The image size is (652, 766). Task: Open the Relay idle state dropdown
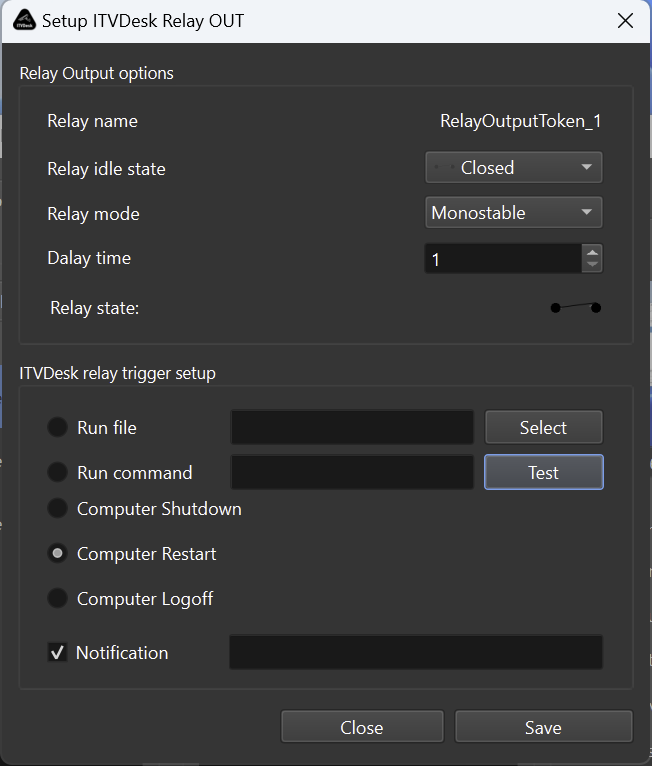514,168
